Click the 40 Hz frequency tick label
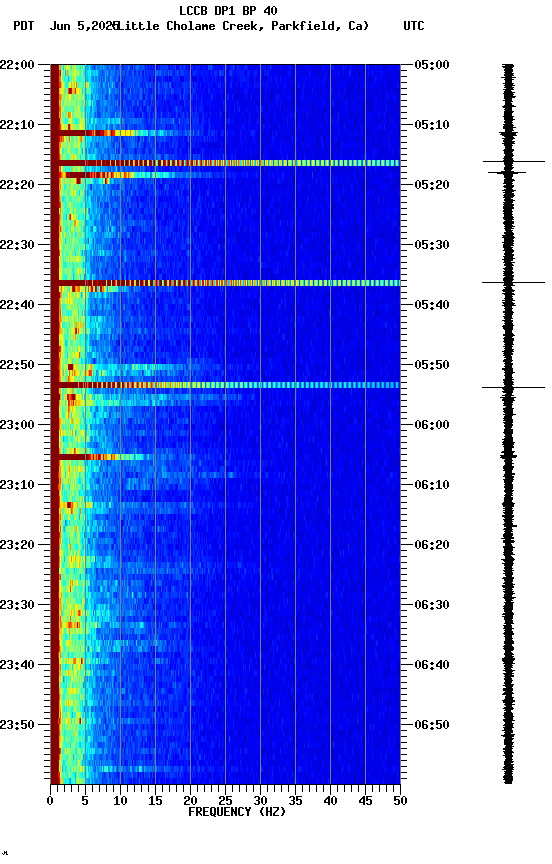552x864 pixels. pyautogui.click(x=330, y=801)
